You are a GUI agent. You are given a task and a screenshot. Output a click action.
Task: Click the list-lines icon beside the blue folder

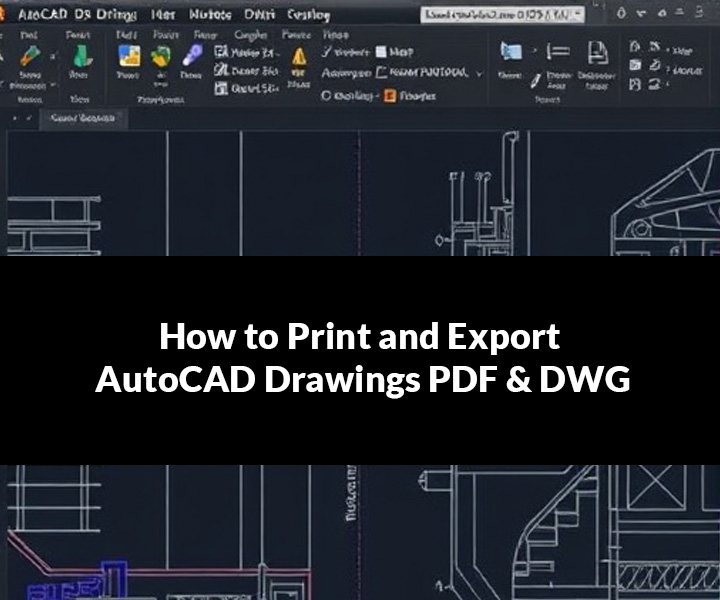pos(558,52)
